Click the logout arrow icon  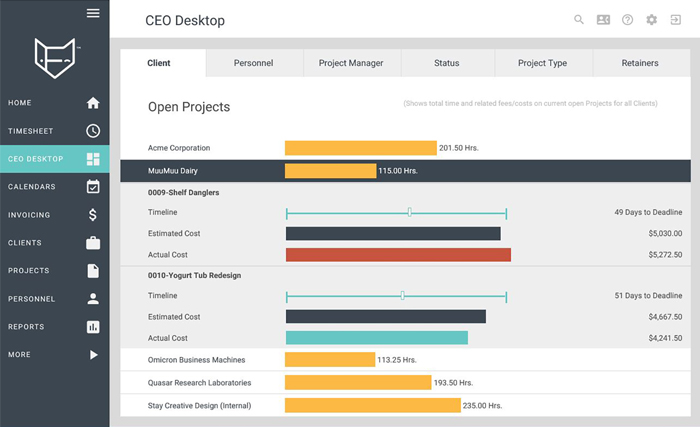pyautogui.click(x=676, y=20)
